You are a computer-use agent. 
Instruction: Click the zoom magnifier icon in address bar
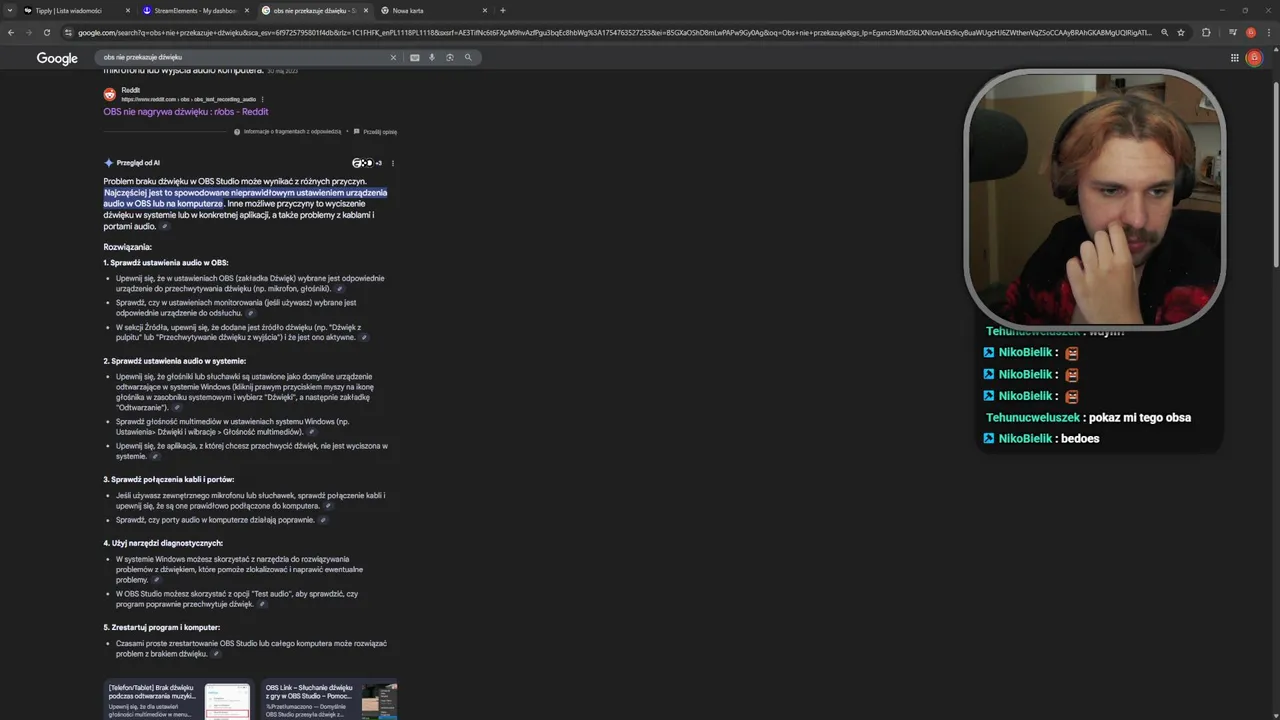click(1164, 32)
